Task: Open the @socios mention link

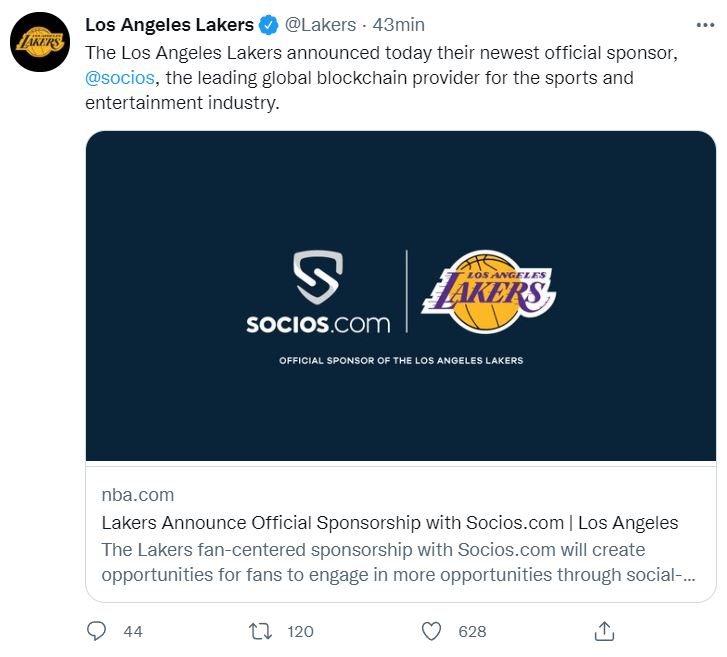Action: 120,78
